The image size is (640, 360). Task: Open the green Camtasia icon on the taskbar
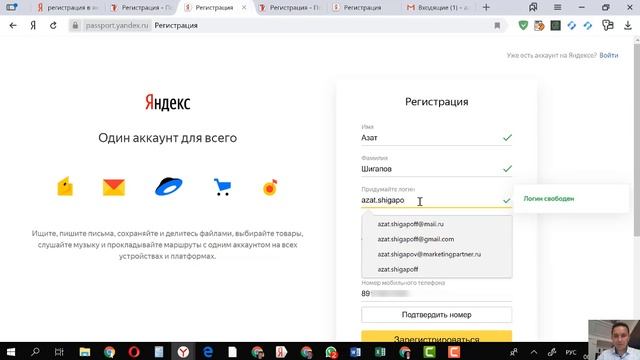pyautogui.click(x=429, y=351)
